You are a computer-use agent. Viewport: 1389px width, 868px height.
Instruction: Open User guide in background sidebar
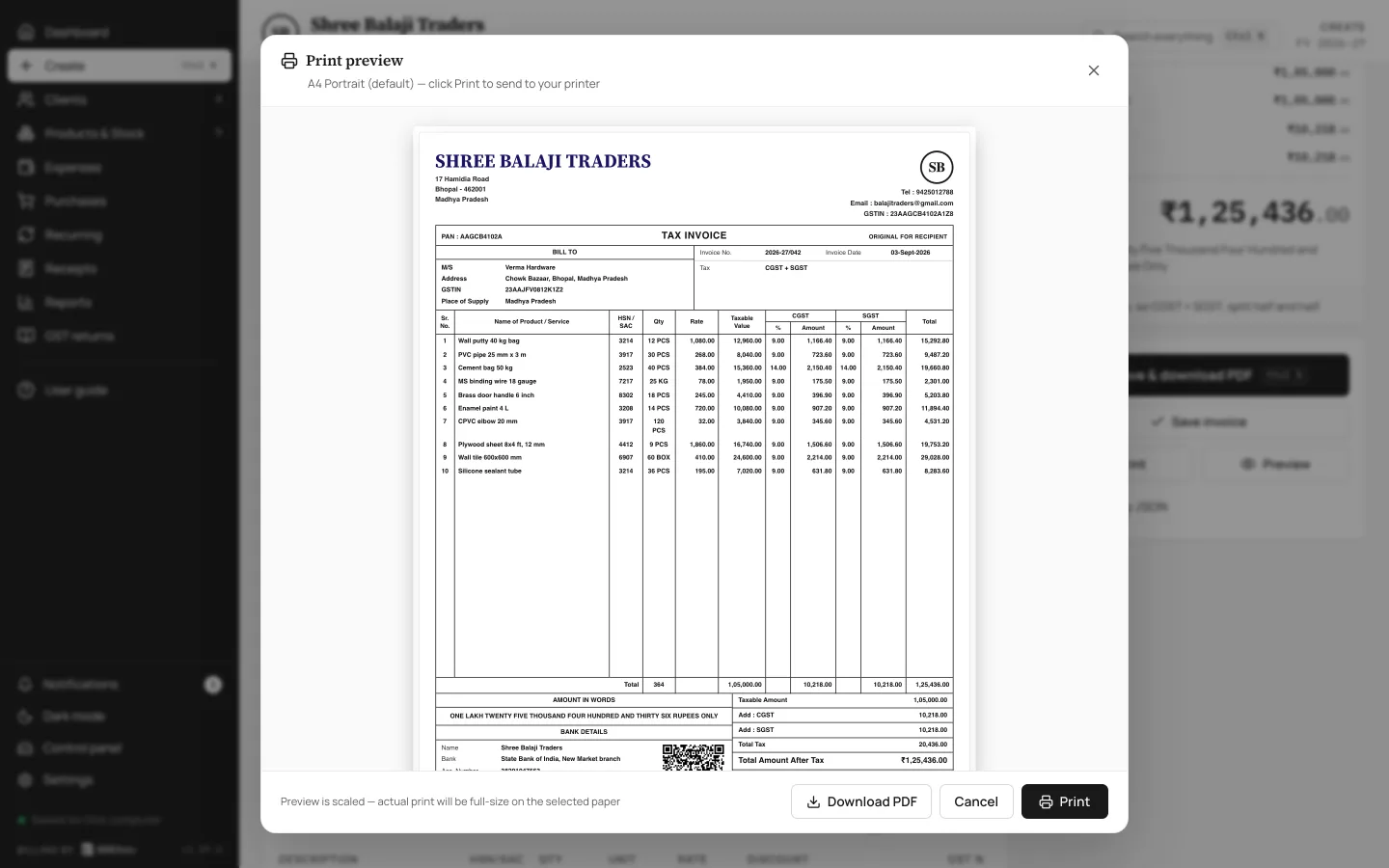click(x=120, y=391)
